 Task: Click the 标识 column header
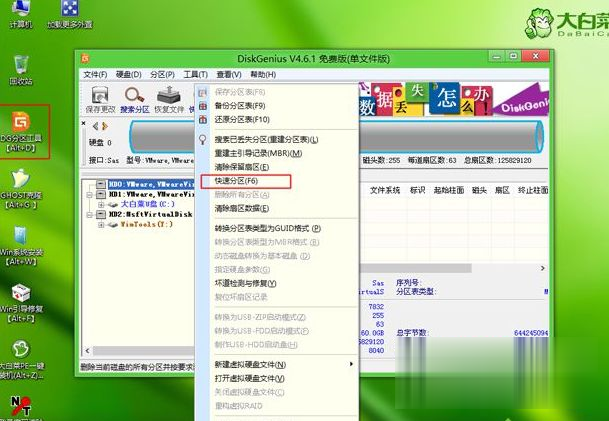[x=418, y=190]
